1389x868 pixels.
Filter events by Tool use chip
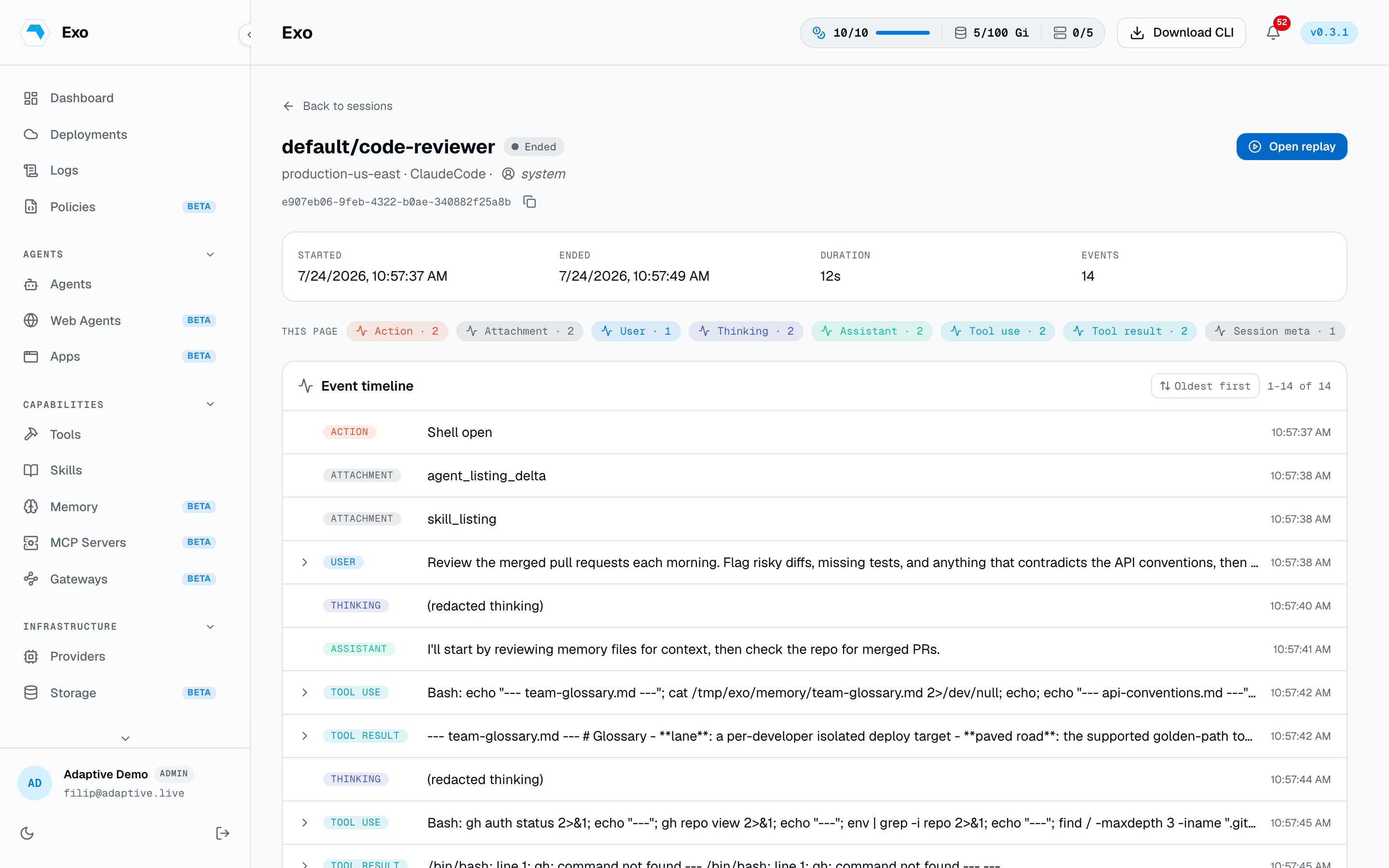coord(997,331)
